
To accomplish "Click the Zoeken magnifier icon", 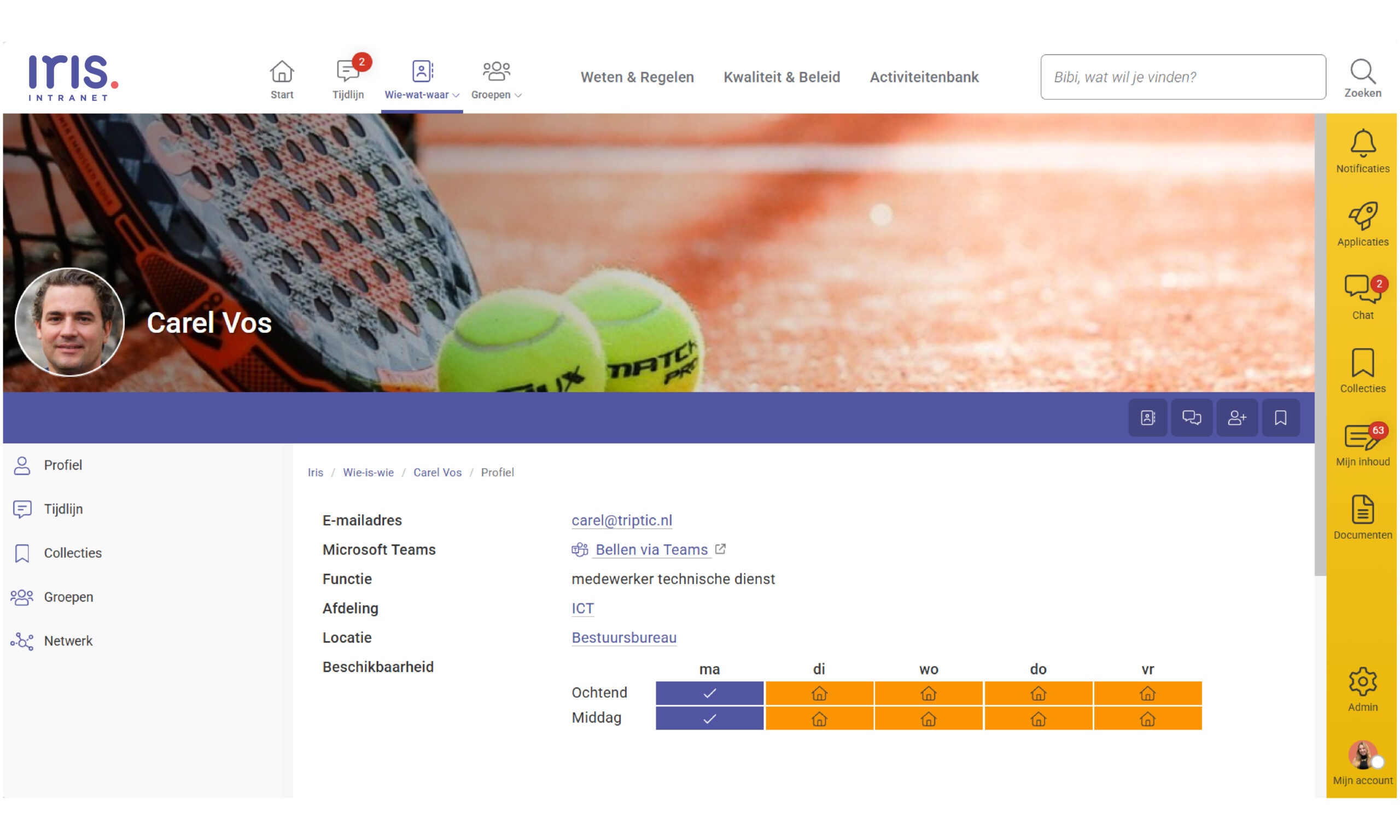I will pyautogui.click(x=1362, y=71).
